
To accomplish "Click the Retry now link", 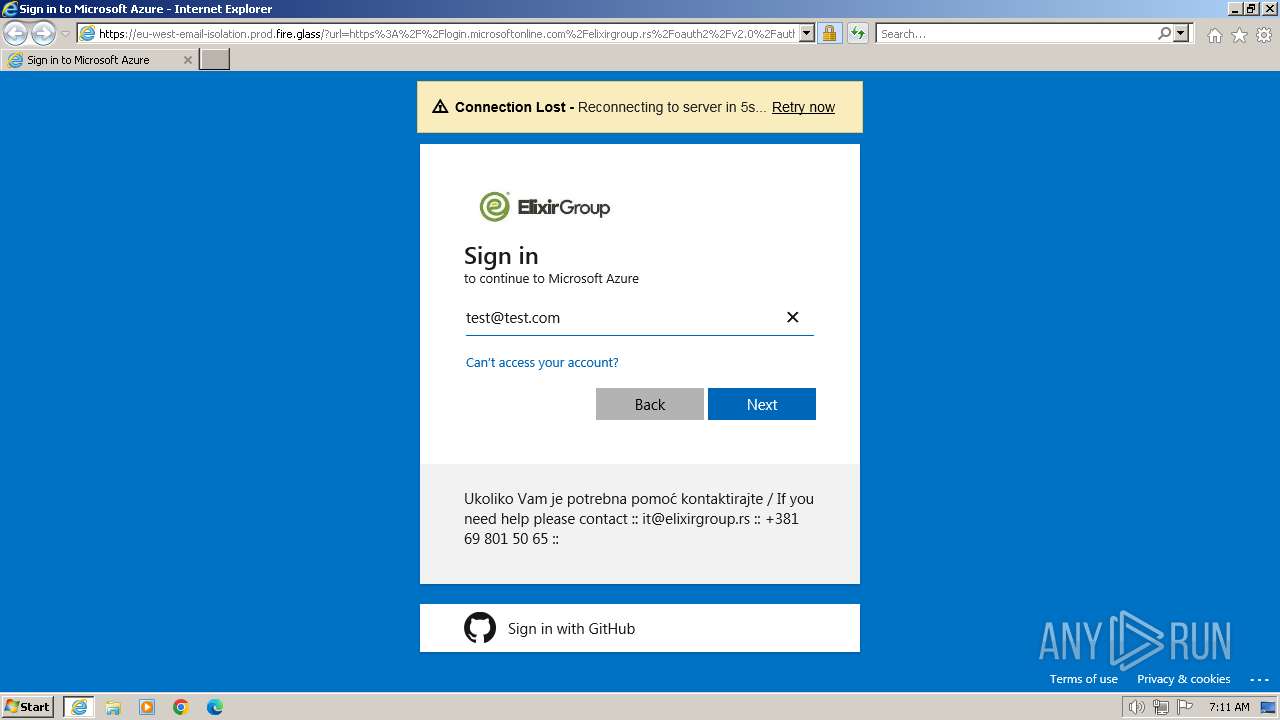I will [x=803, y=107].
